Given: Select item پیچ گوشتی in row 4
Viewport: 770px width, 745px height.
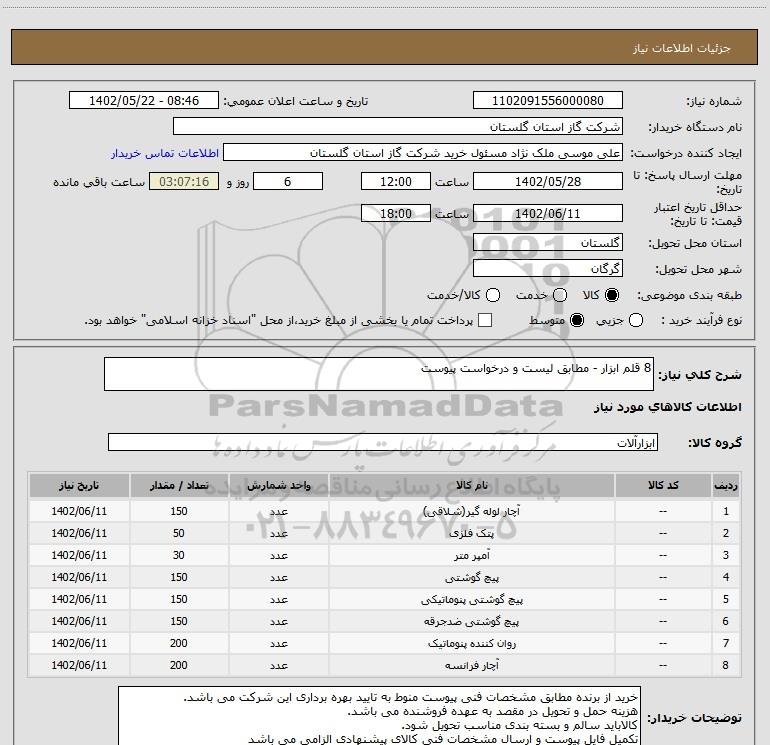Looking at the screenshot, I should pos(471,578).
